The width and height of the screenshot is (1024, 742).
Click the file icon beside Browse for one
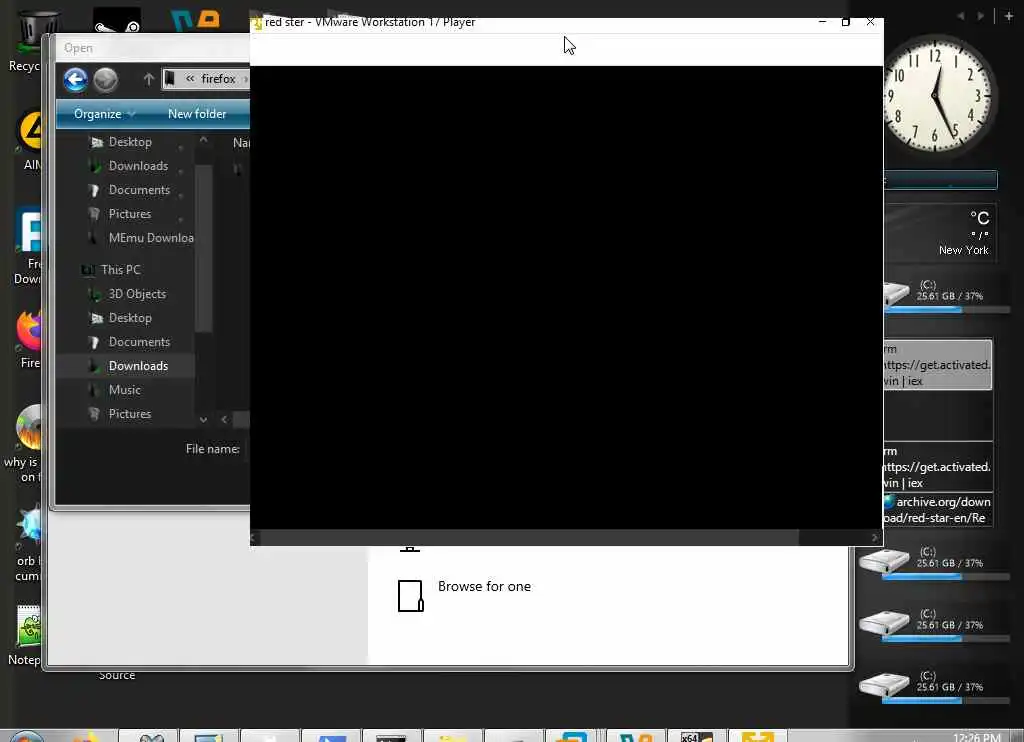[411, 596]
